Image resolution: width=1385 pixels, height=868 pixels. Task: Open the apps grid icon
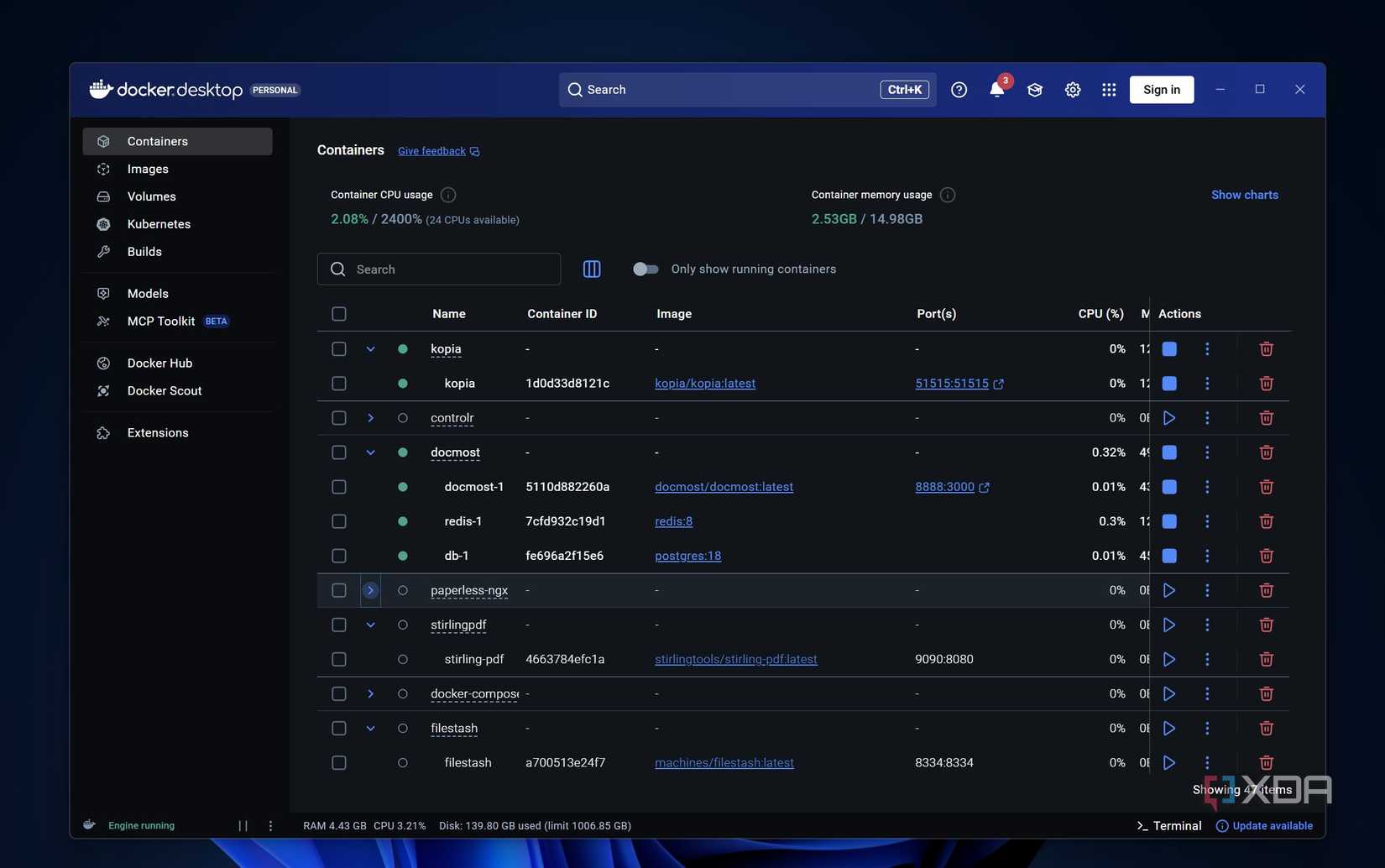tap(1109, 90)
